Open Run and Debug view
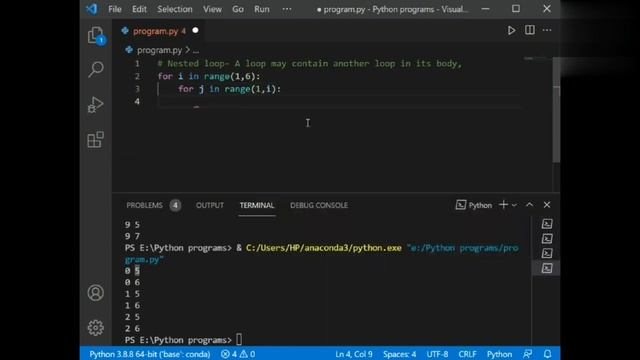The height and width of the screenshot is (360, 640). click(x=96, y=104)
